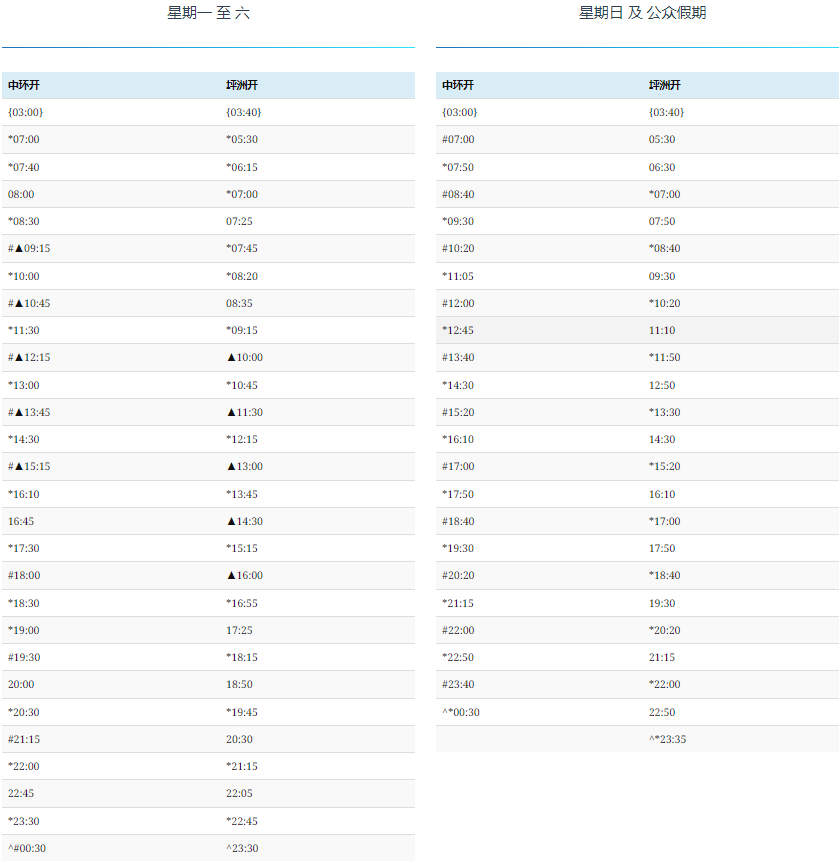Click the *08:20 time entry
This screenshot has width=839, height=864.
coord(242,276)
